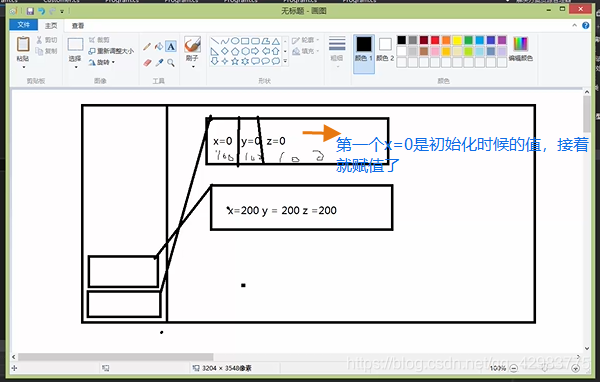Click the Paste clipboard icon
Image resolution: width=600 pixels, height=382 pixels.
pyautogui.click(x=23, y=44)
